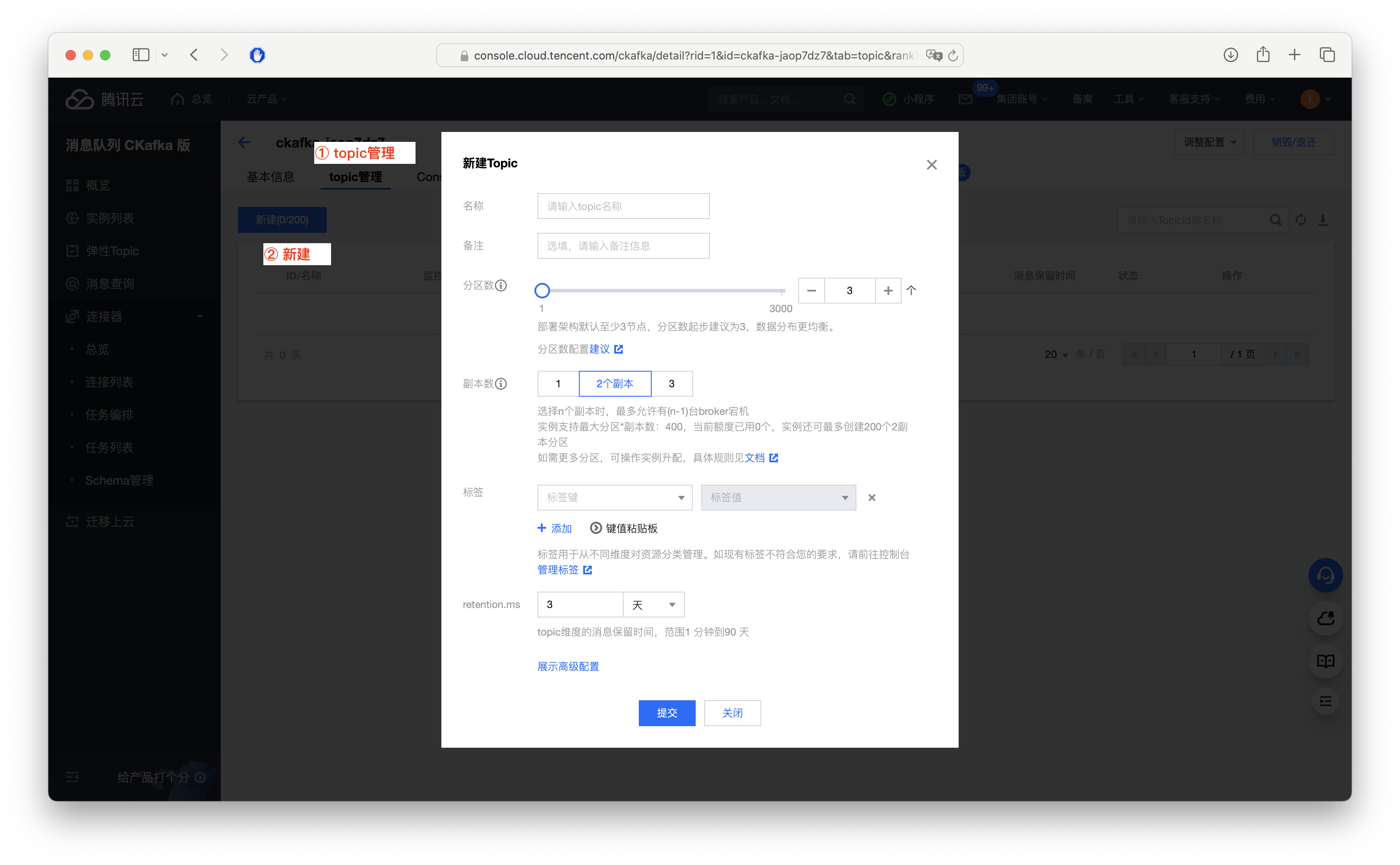Select 1 replica option
Image resolution: width=1400 pixels, height=865 pixels.
click(558, 384)
